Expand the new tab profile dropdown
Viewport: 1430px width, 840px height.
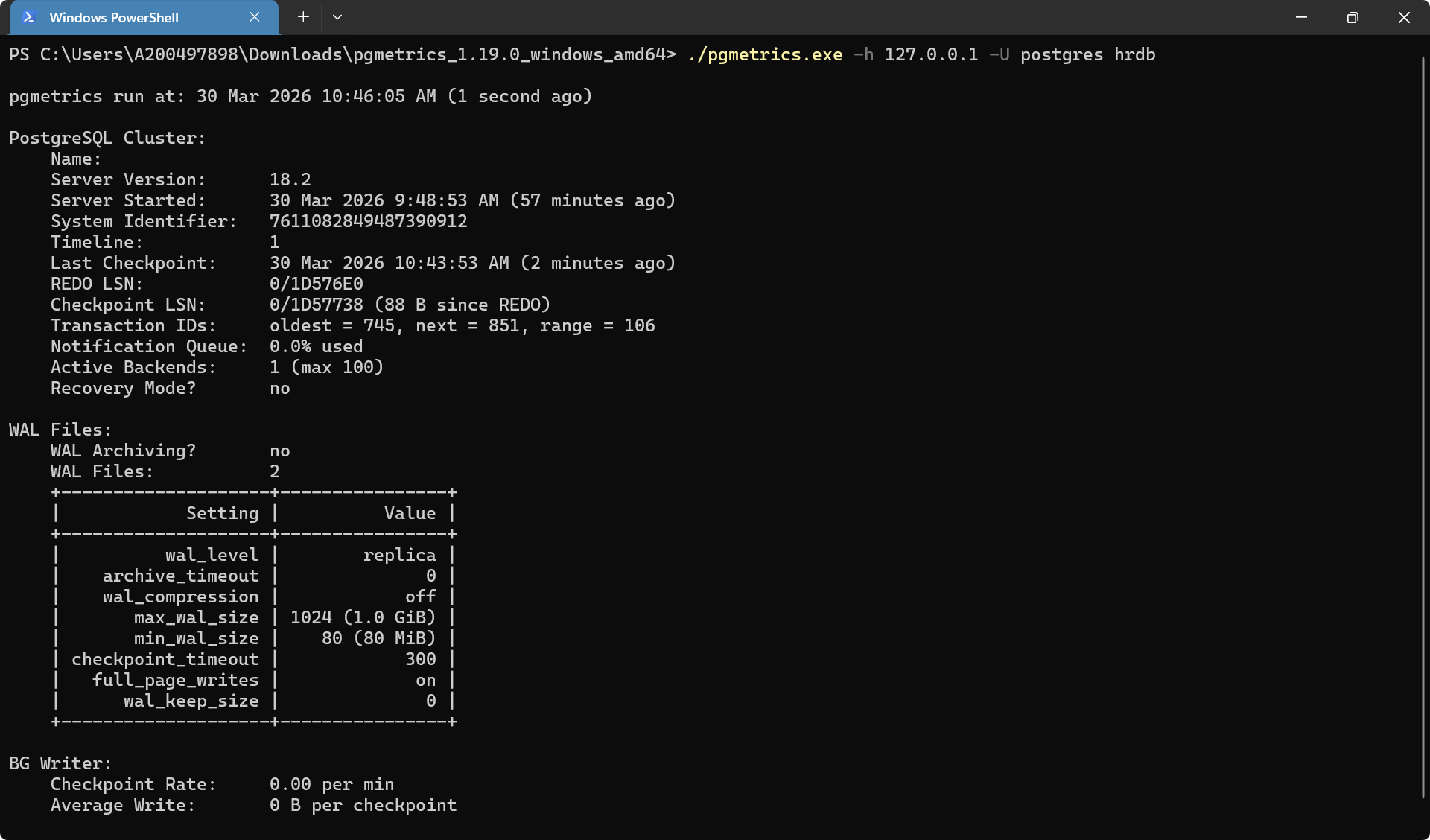pos(337,17)
